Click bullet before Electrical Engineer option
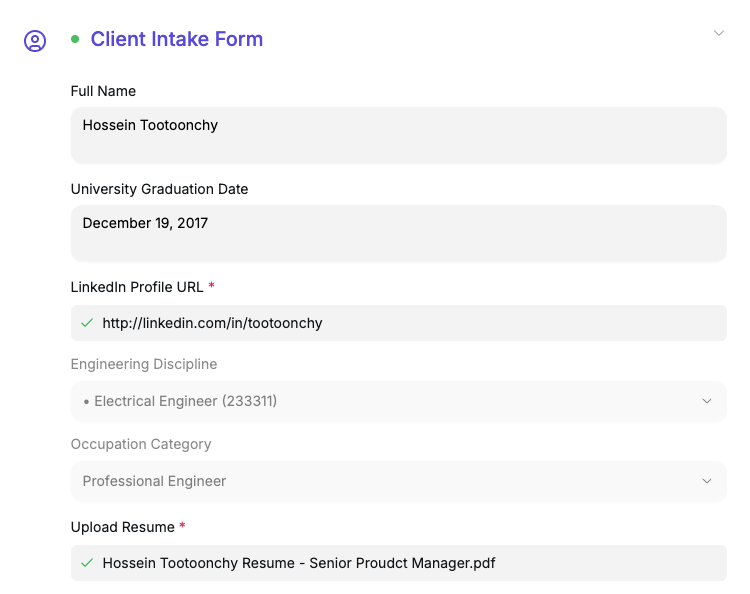The image size is (750, 594). coord(86,402)
